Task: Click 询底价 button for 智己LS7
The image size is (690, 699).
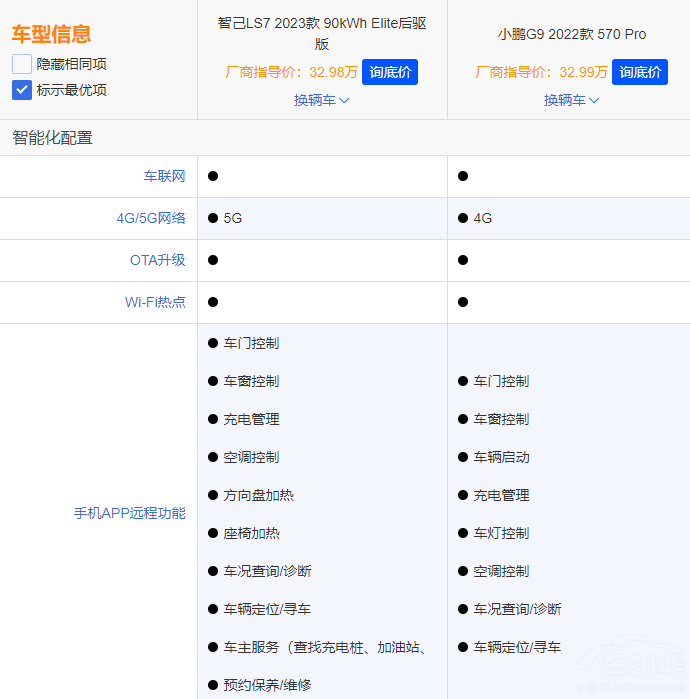Action: click(x=389, y=72)
